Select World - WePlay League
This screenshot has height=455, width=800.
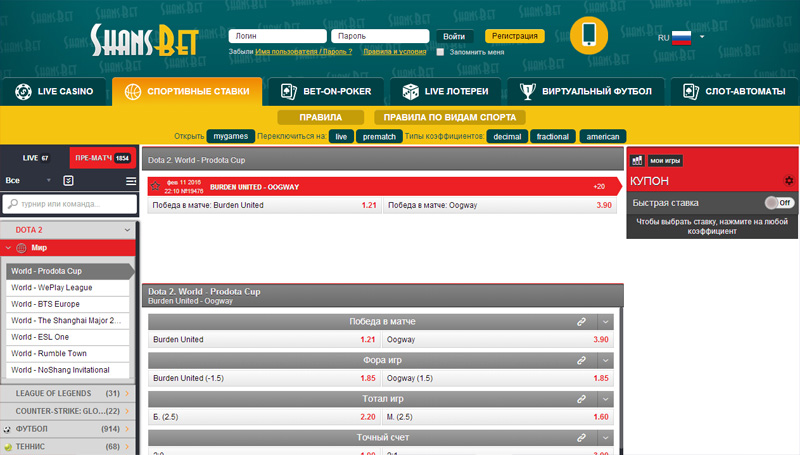[x=68, y=288]
